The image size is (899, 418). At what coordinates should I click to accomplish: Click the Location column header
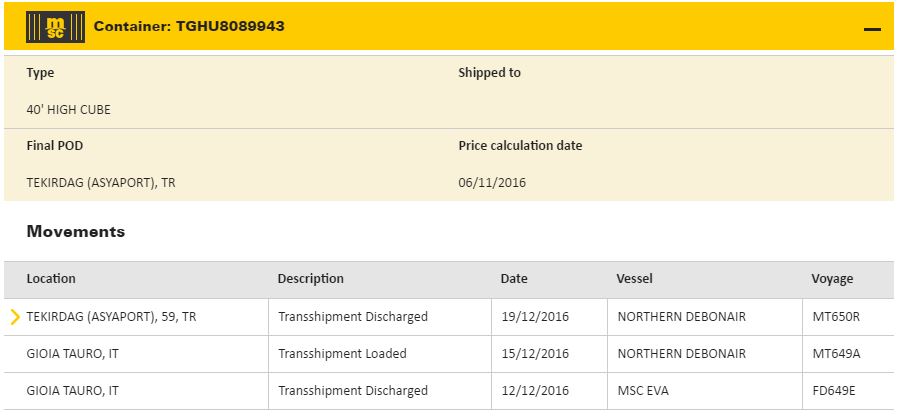(51, 279)
